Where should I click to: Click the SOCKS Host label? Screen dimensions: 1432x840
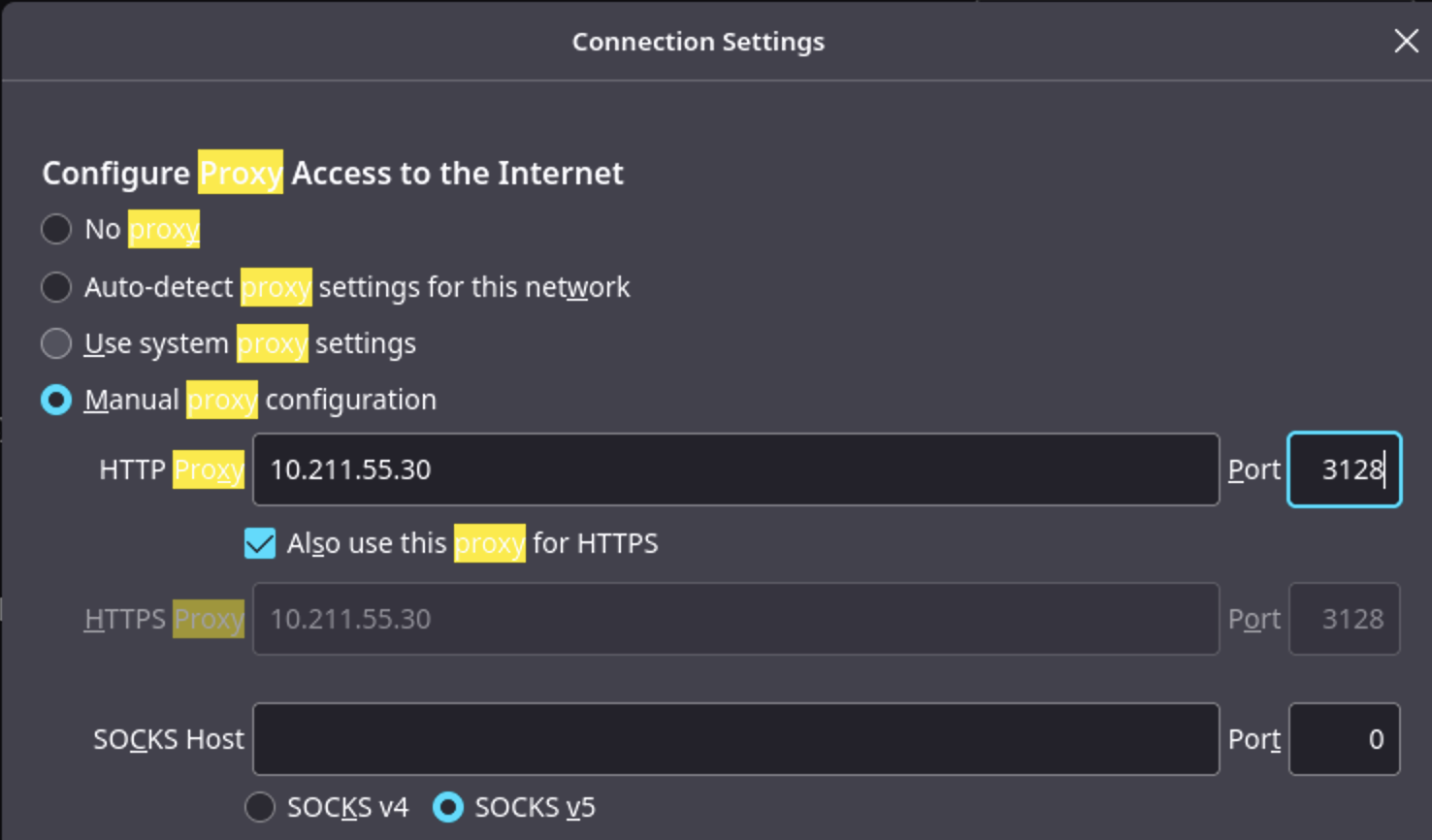click(169, 739)
